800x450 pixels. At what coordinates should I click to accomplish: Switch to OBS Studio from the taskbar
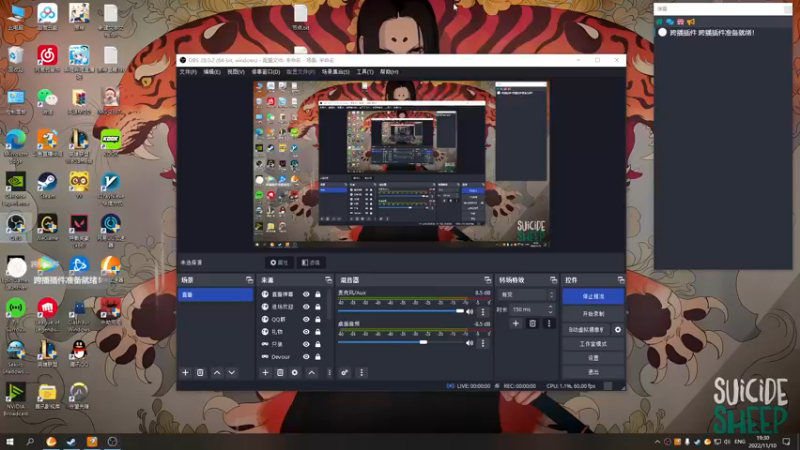(x=112, y=441)
